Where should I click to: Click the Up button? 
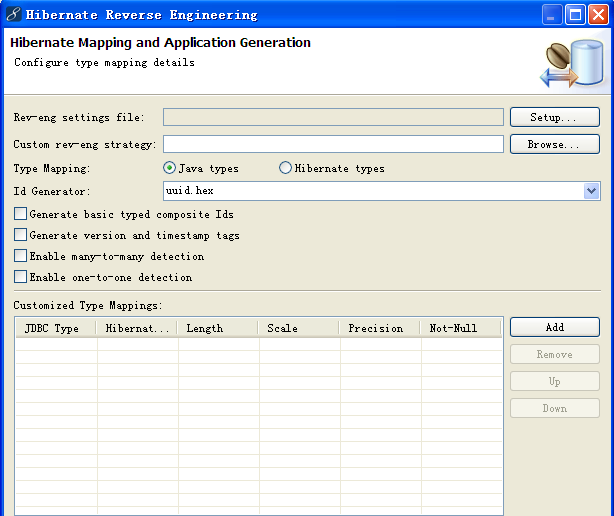[554, 381]
